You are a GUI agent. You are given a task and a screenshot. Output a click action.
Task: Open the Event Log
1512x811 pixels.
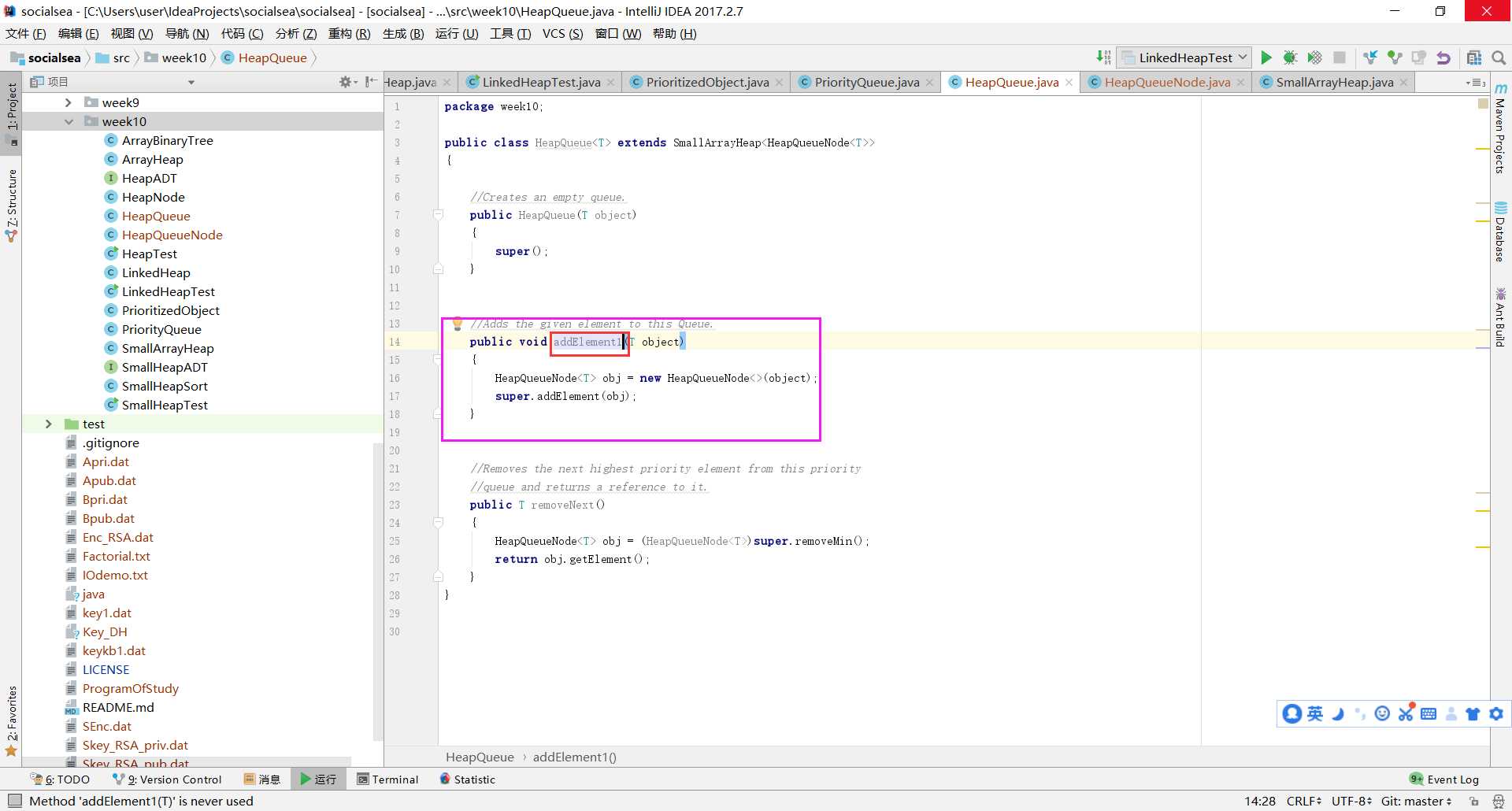(x=1444, y=780)
